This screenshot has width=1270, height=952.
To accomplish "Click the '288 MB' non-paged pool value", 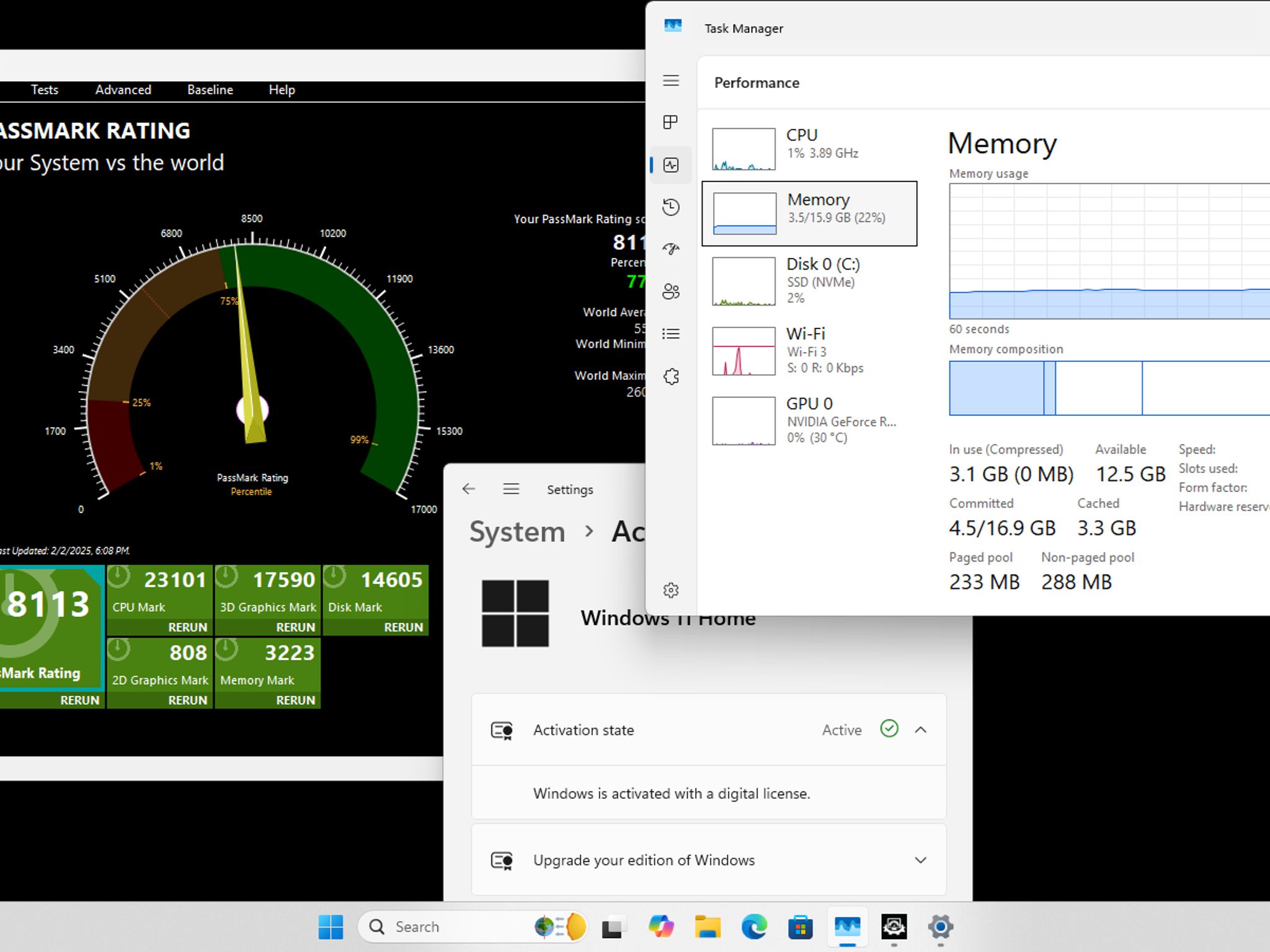I will coord(1077,582).
